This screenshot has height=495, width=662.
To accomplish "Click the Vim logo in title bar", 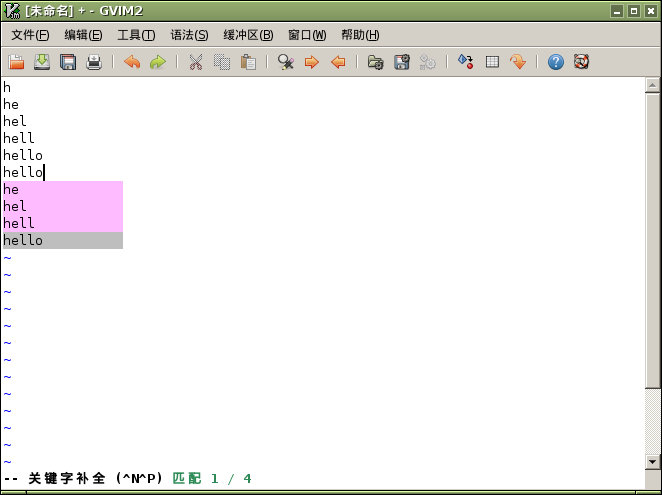I will pyautogui.click(x=11, y=11).
